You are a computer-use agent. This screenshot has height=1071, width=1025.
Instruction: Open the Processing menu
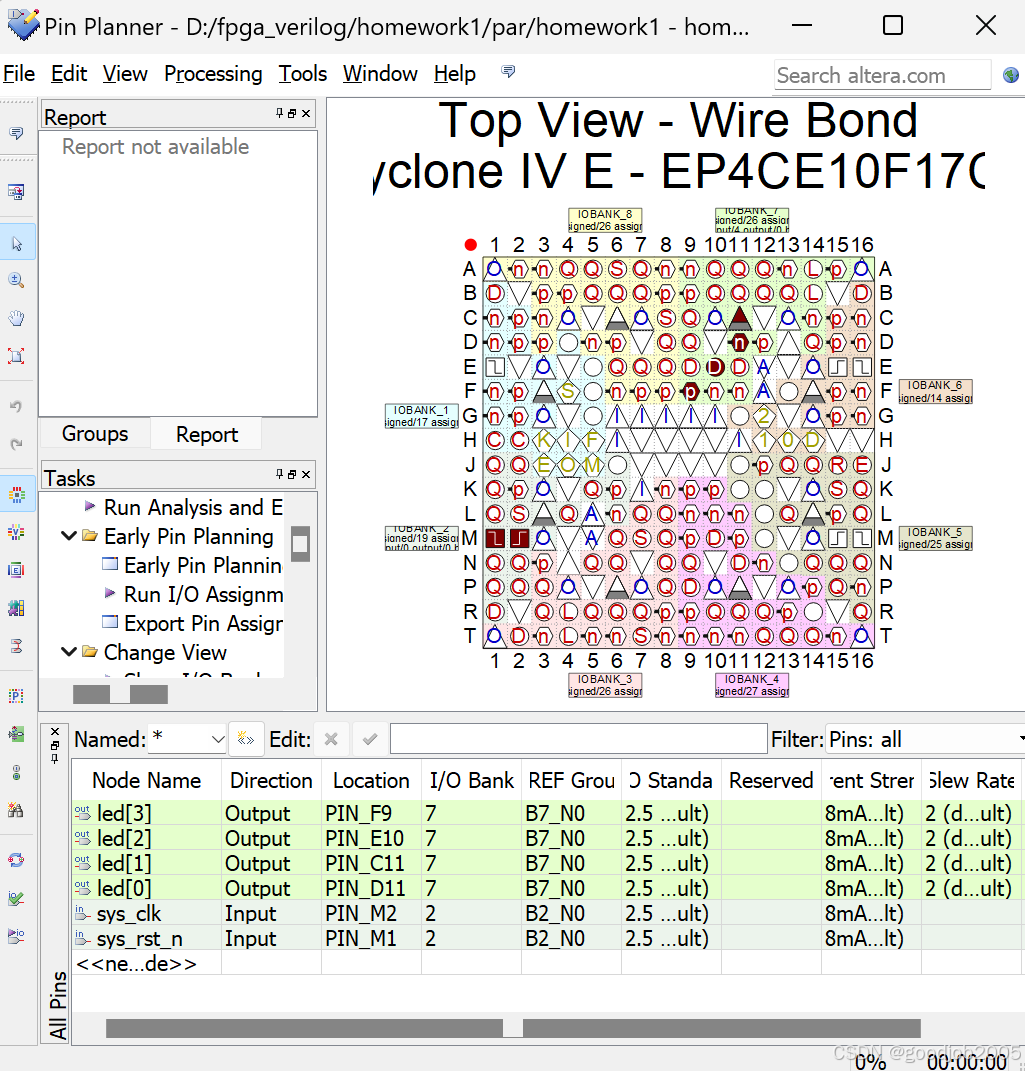[x=213, y=73]
